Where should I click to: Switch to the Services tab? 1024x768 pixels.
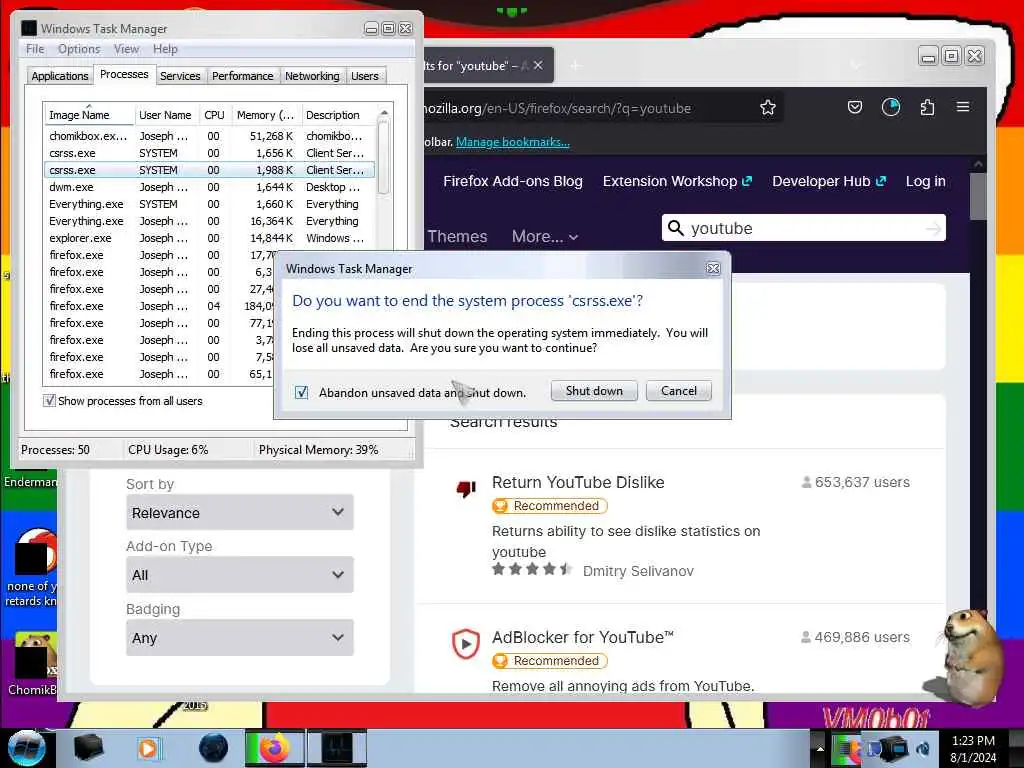pos(180,76)
